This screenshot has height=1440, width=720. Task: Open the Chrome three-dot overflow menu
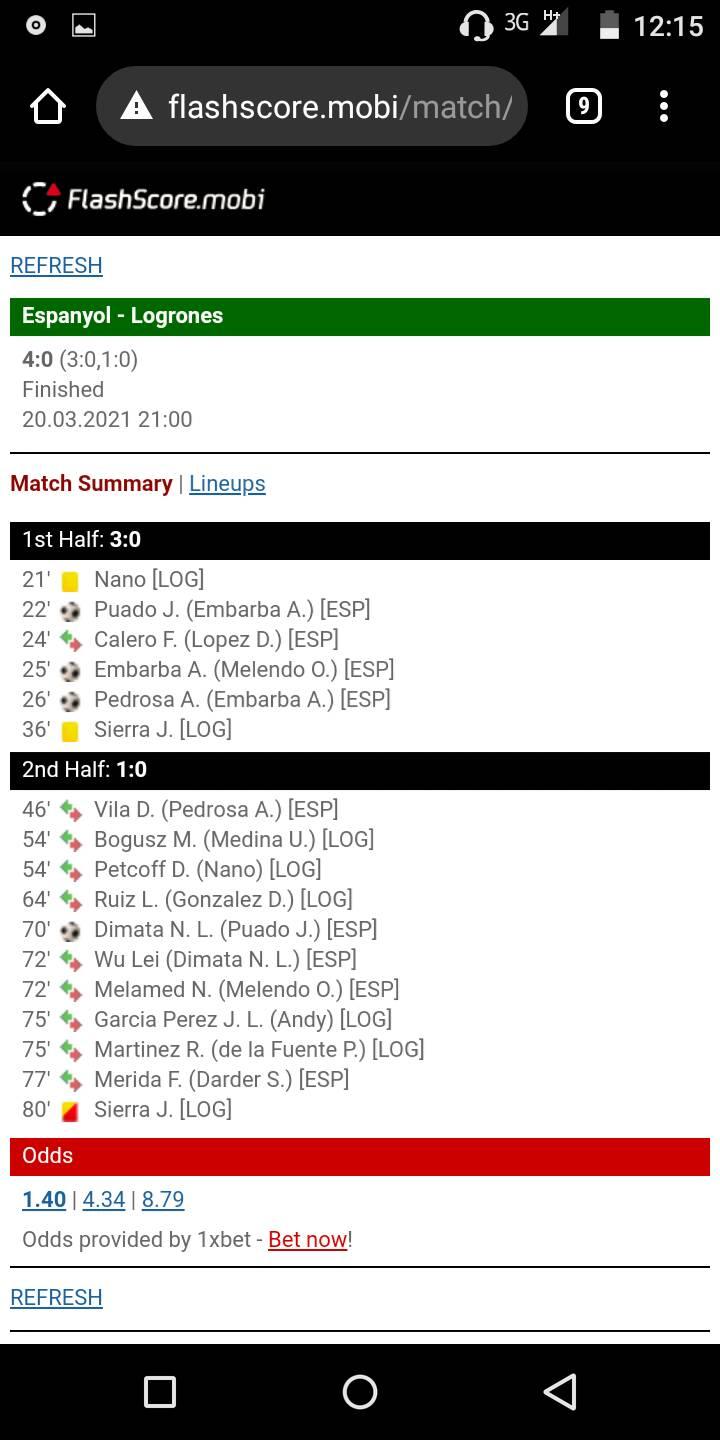tap(664, 106)
